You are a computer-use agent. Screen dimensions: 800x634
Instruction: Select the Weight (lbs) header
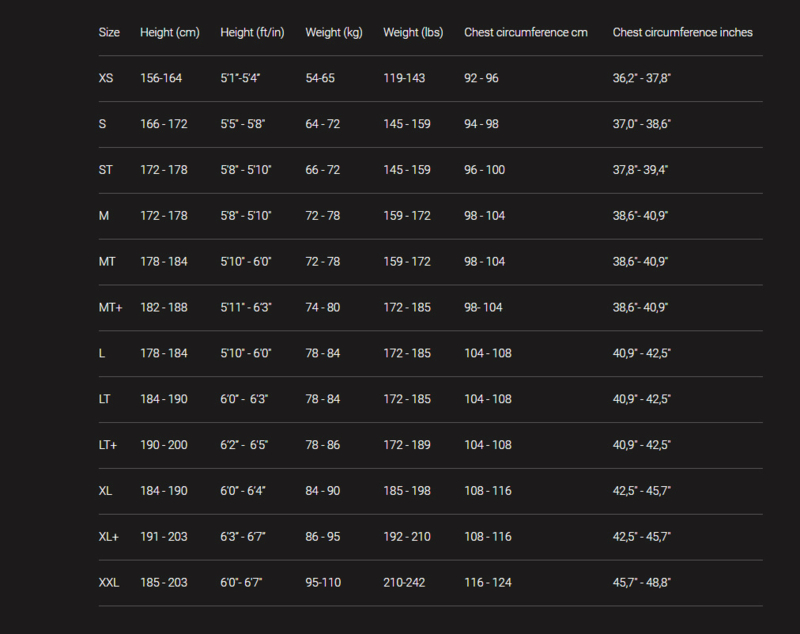click(413, 33)
